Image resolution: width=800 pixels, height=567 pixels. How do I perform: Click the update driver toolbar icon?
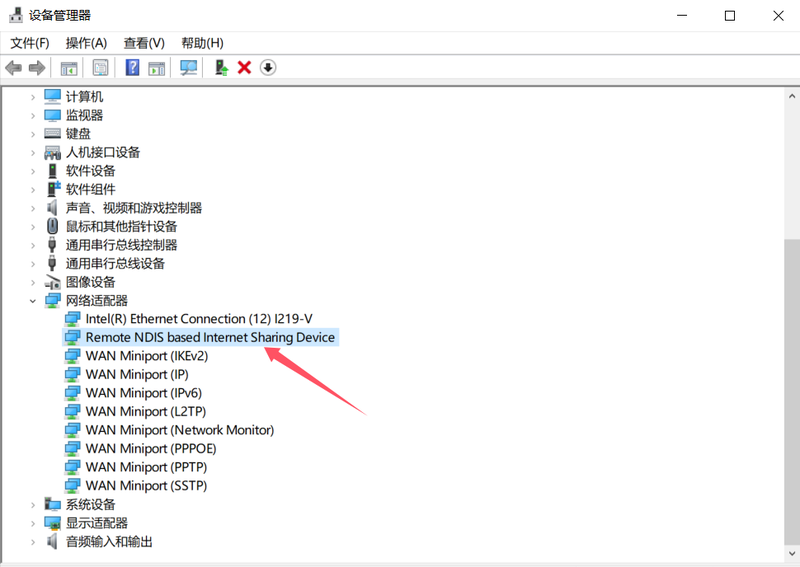221,68
